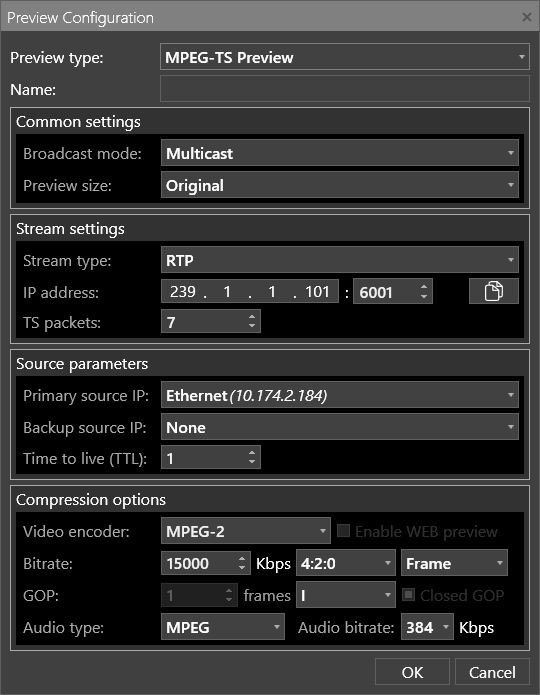Image resolution: width=540 pixels, height=695 pixels.
Task: Decrease Bitrate with down arrow
Action: click(242, 568)
